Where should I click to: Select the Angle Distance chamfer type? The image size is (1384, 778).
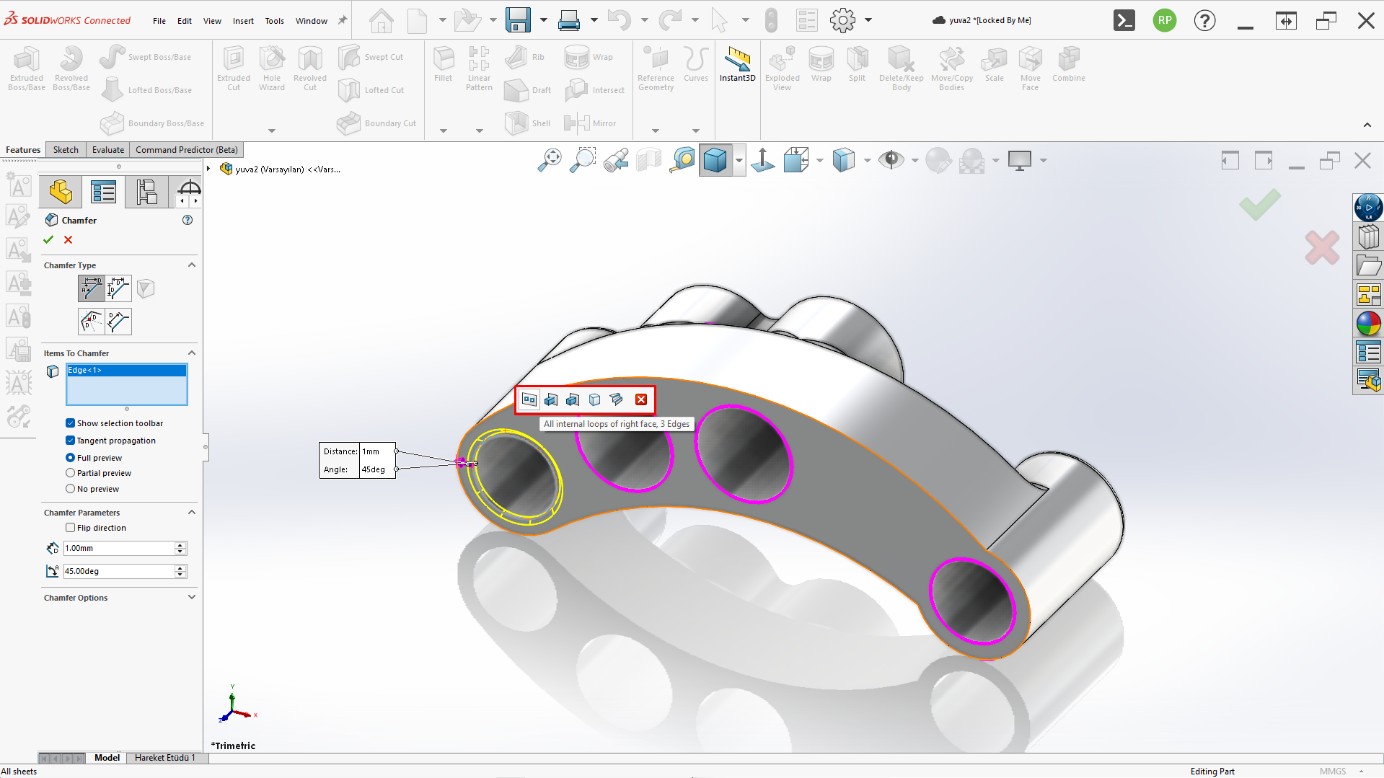tap(91, 289)
